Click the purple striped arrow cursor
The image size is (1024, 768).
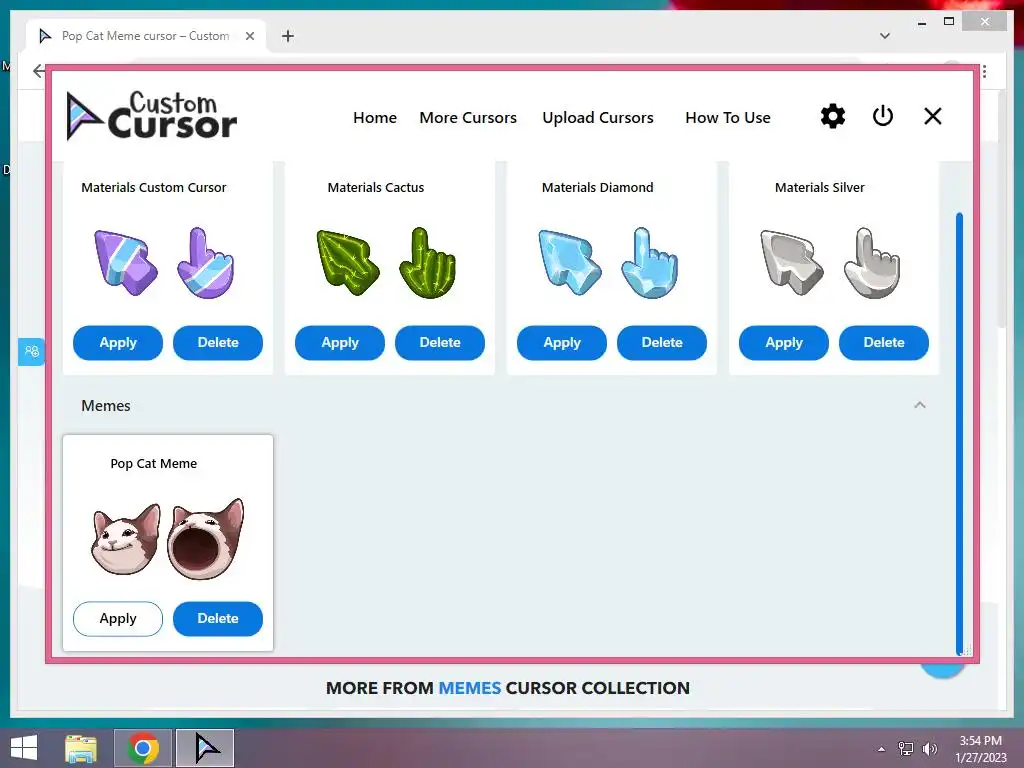pyautogui.click(x=126, y=263)
